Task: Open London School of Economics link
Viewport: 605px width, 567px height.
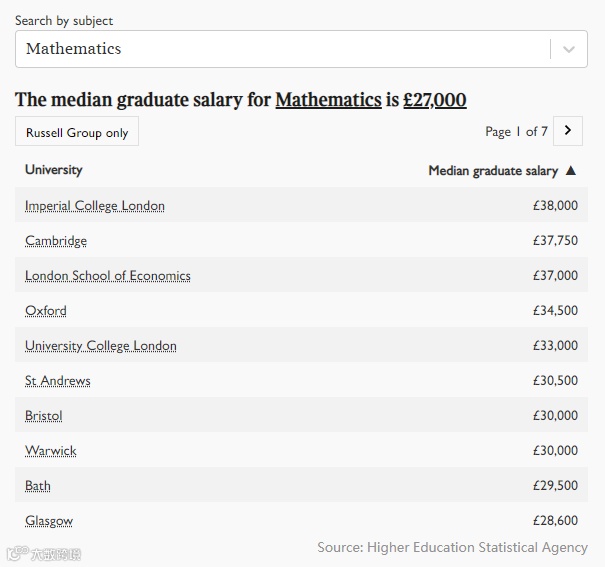Action: pos(108,276)
